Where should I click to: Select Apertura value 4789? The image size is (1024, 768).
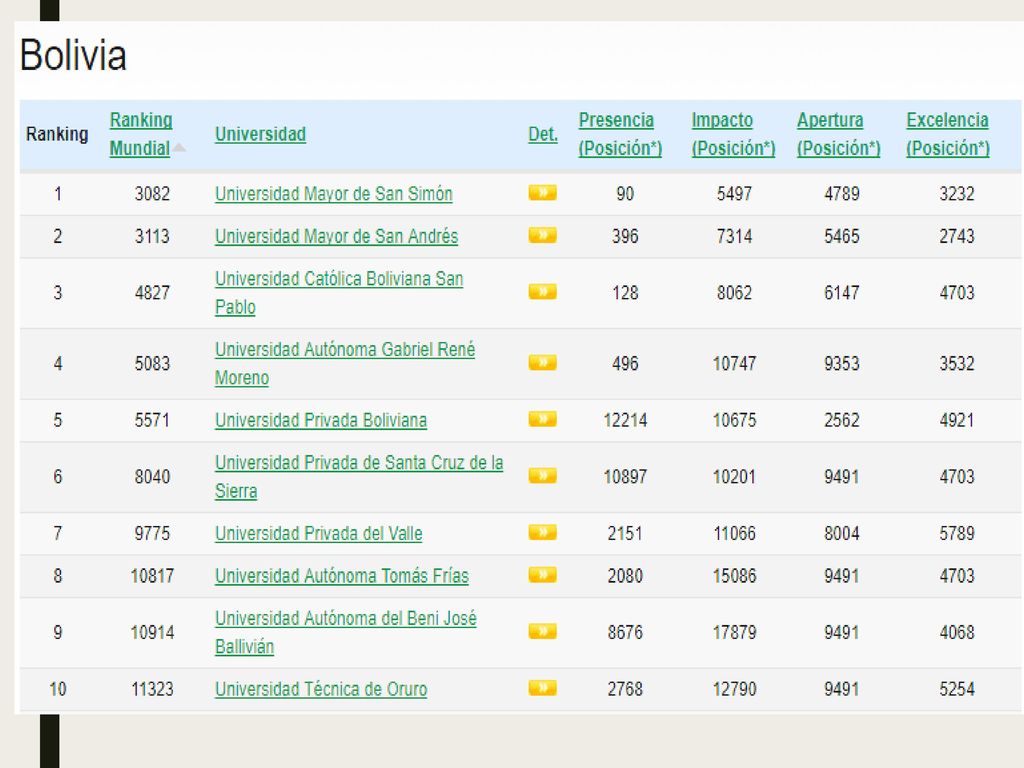[842, 194]
